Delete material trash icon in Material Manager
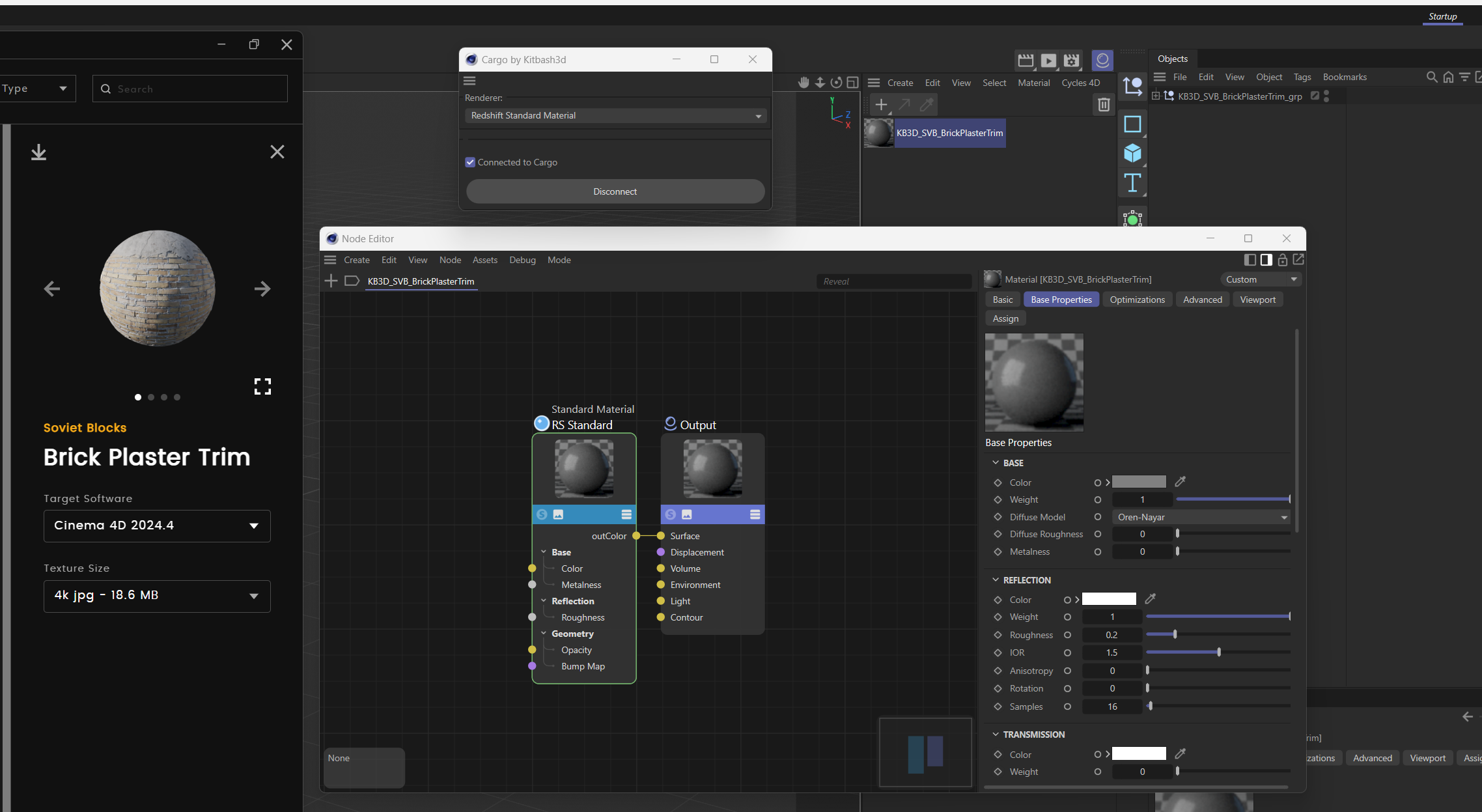Screen dimensions: 1482x812 click(1104, 104)
